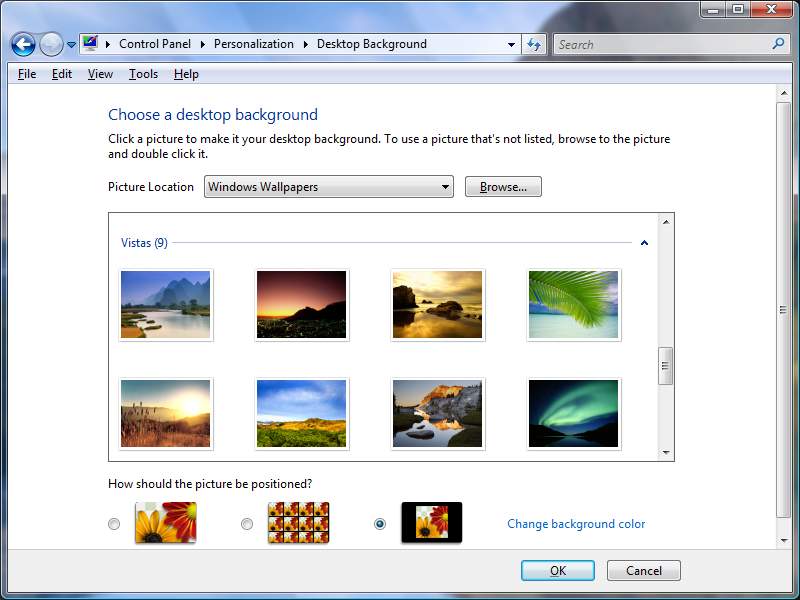Click the tiled flowers position preview
Viewport: 800px width, 600px height.
[298, 522]
